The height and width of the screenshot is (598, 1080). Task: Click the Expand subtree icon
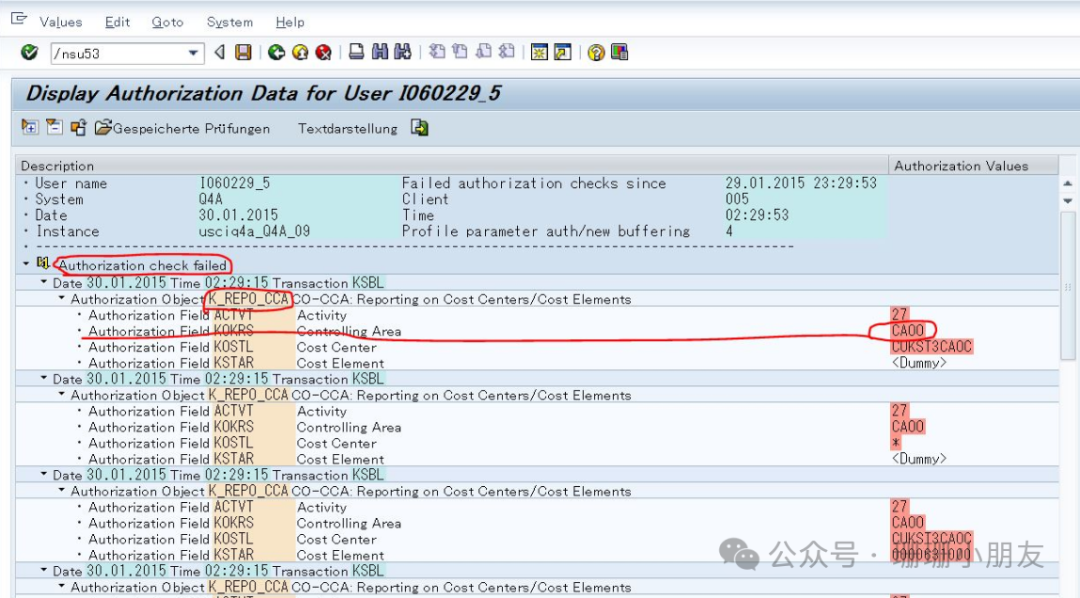coord(30,128)
